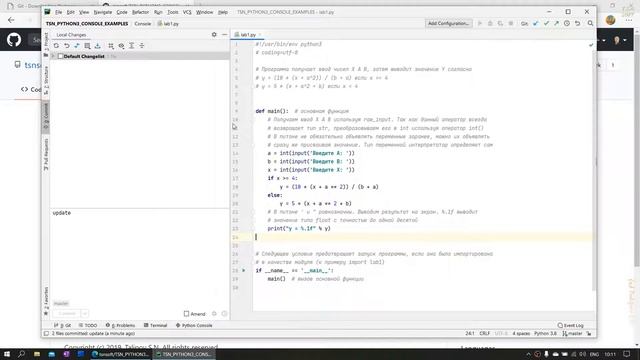Click the Shelve changes download icon
The image size is (640, 360).
point(98,46)
